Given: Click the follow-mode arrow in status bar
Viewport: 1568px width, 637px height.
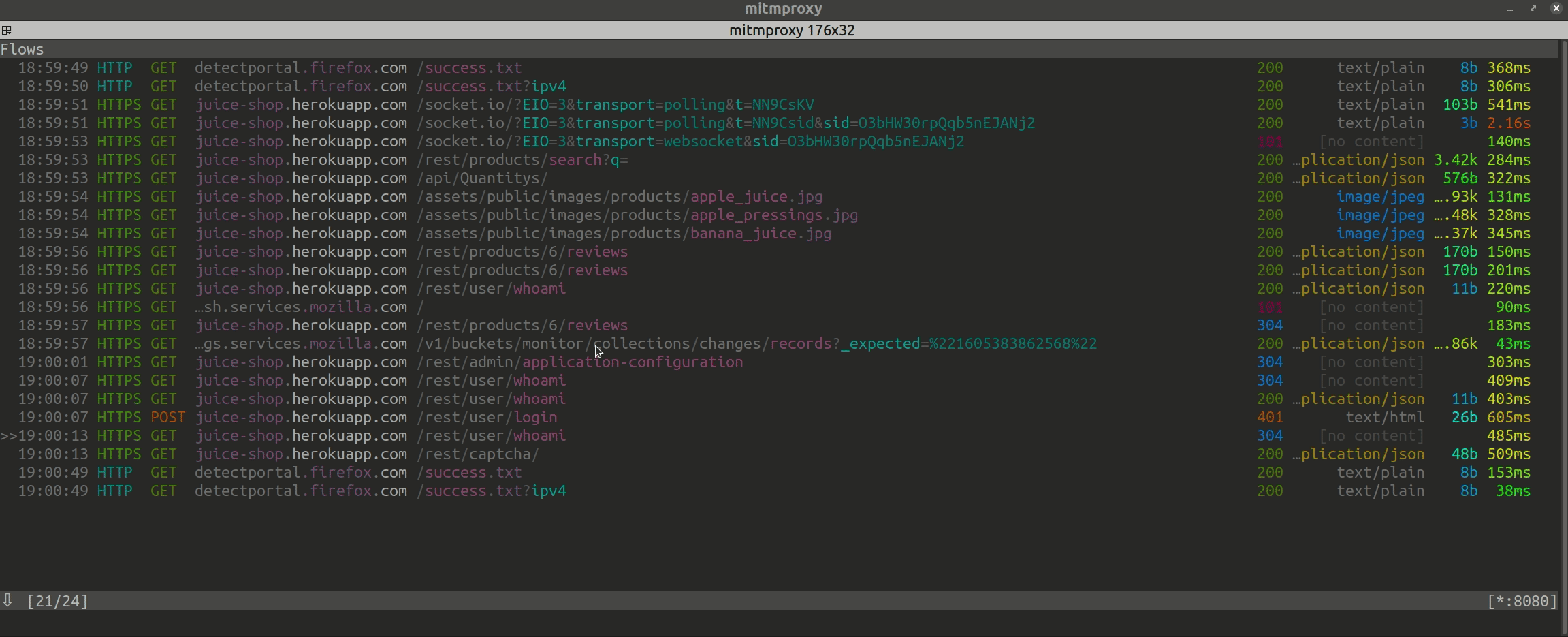Looking at the screenshot, I should click(7, 600).
